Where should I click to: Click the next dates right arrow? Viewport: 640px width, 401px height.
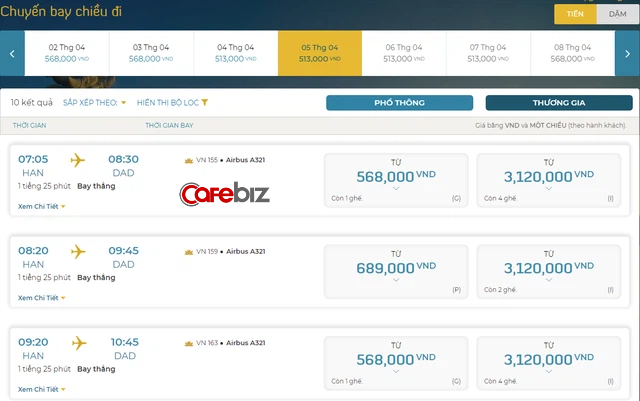tap(626, 53)
